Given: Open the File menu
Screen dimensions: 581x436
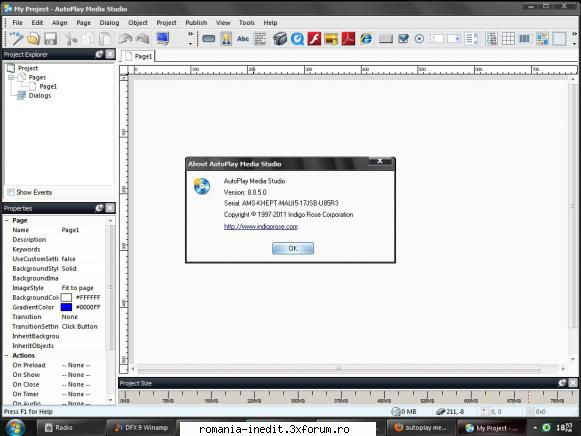Looking at the screenshot, I should pyautogui.click(x=17, y=23).
